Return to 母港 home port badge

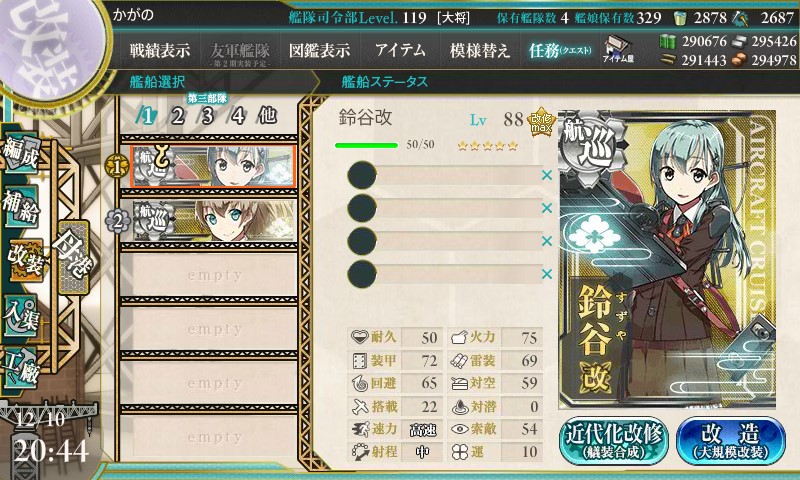coord(74,258)
